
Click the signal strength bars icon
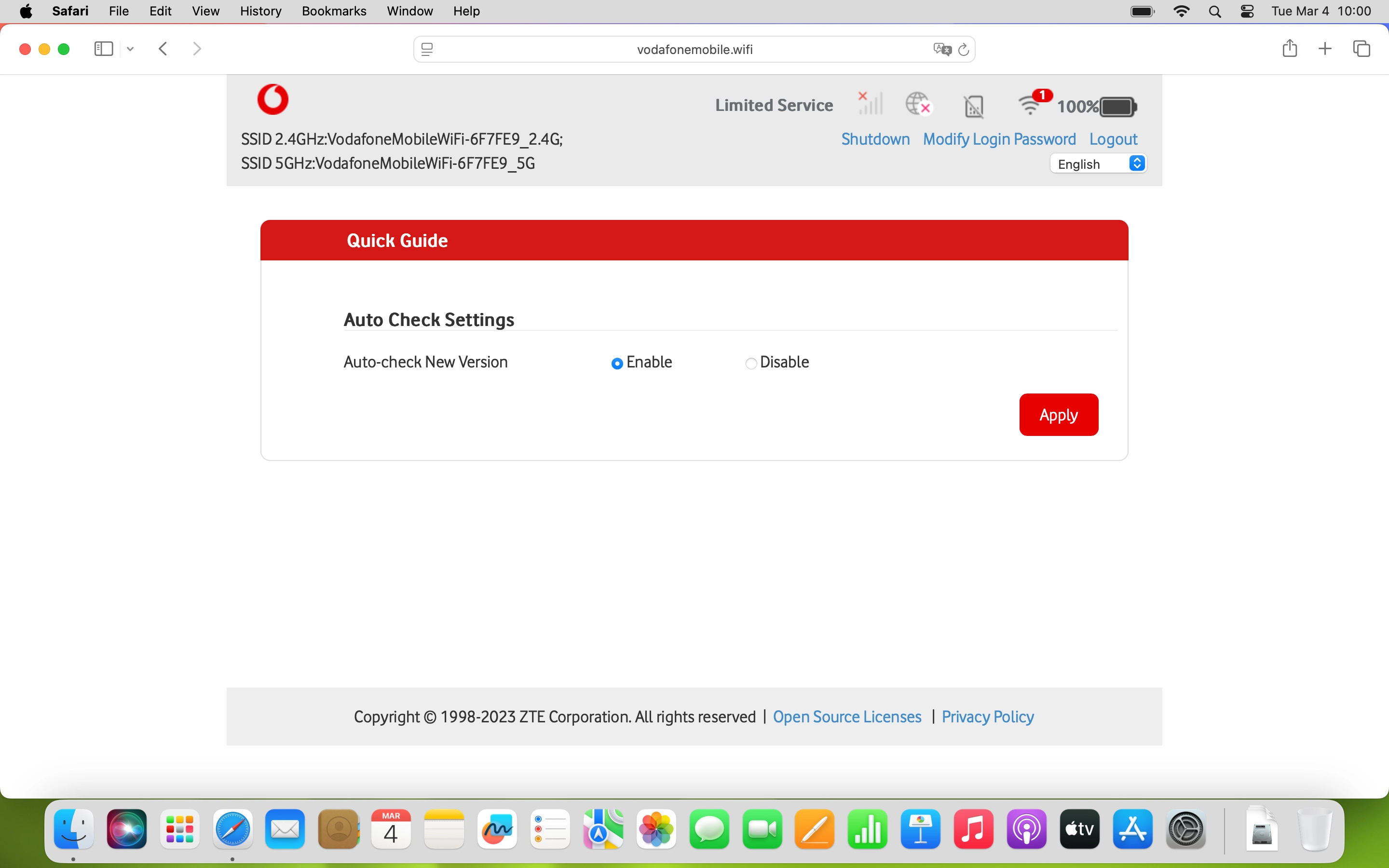(870, 105)
